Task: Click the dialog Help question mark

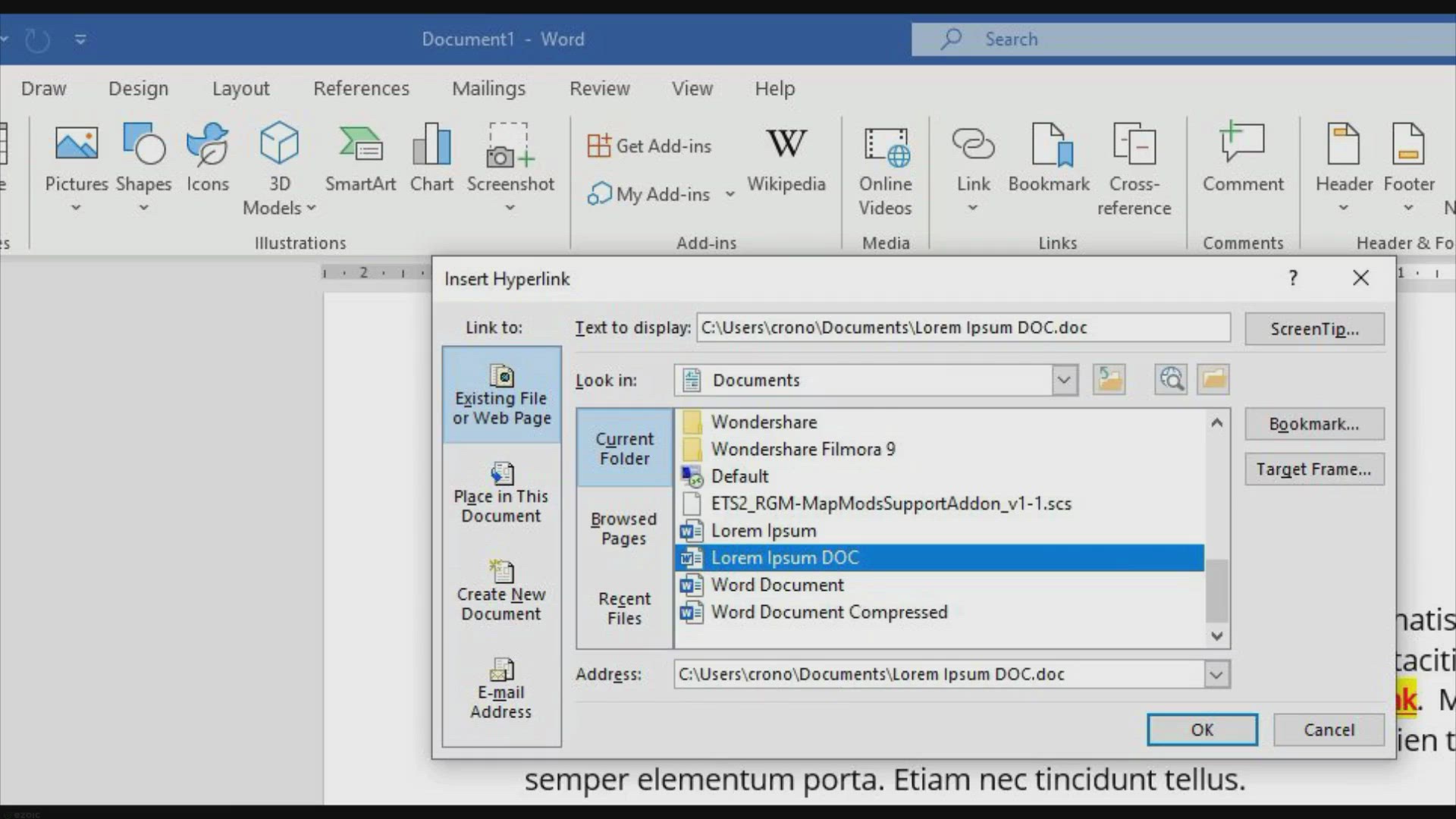Action: [1293, 278]
